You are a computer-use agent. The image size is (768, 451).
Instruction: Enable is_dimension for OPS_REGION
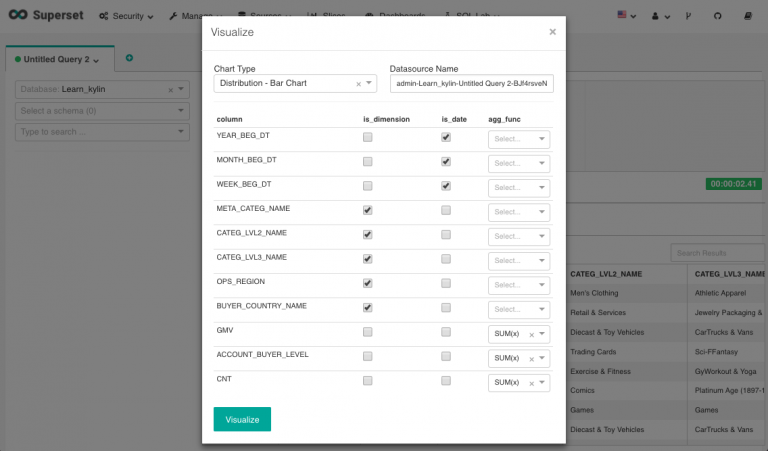pyautogui.click(x=368, y=283)
